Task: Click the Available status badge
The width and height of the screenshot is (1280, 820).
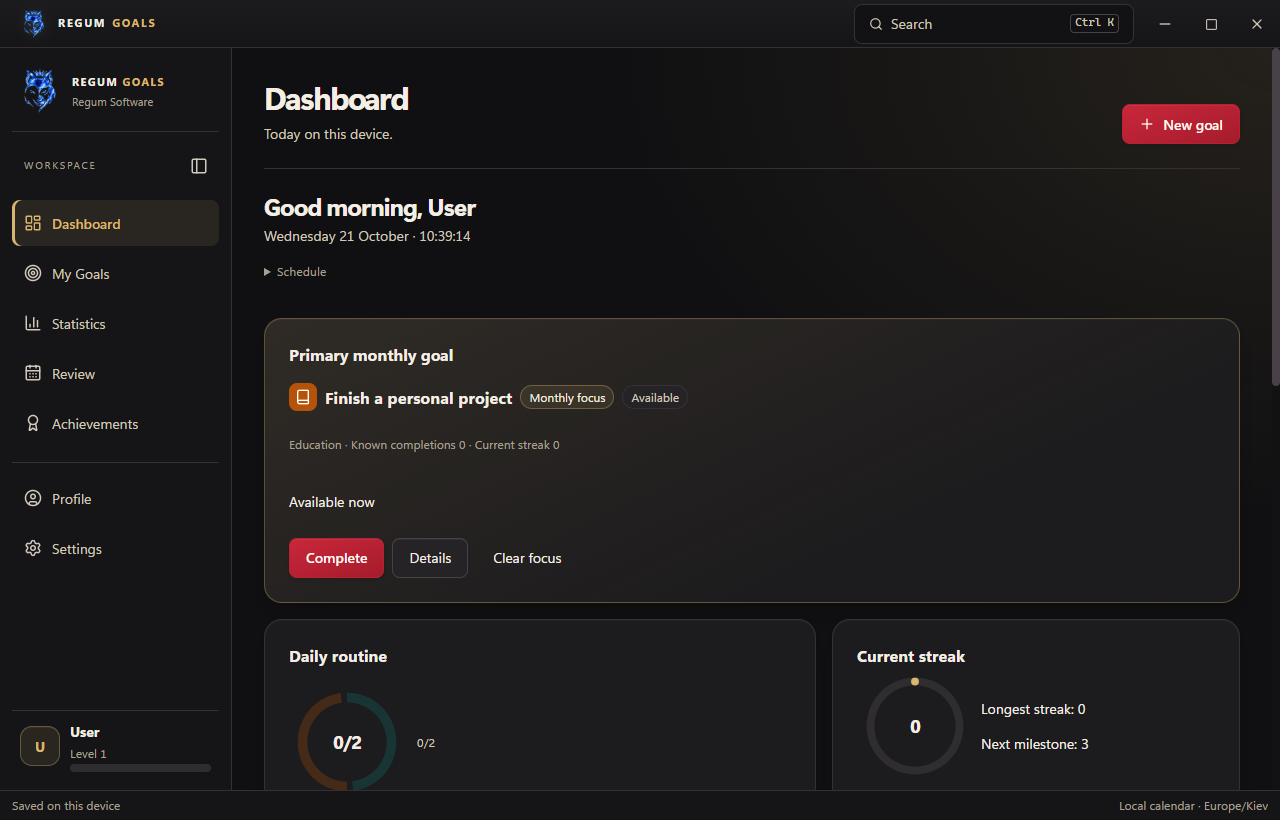Action: click(x=655, y=398)
